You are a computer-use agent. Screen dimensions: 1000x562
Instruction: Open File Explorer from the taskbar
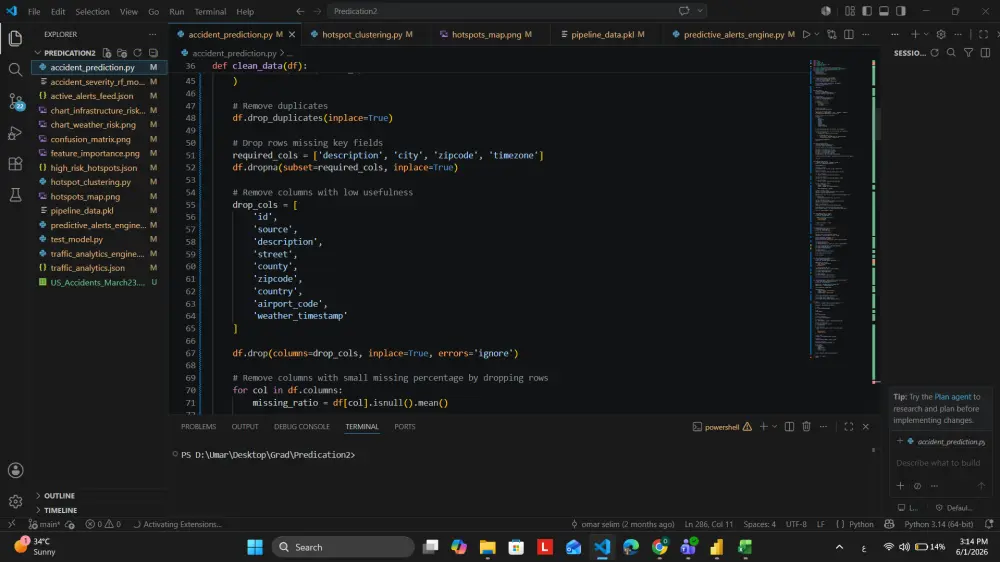488,547
